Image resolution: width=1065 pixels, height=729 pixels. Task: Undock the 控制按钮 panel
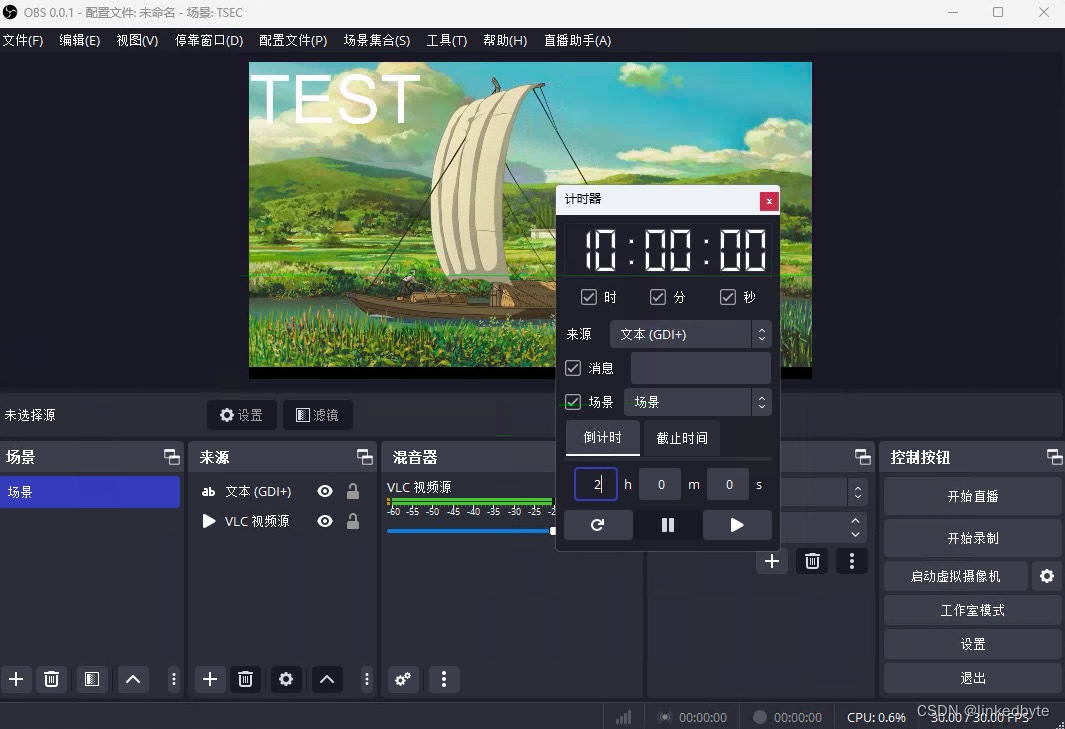coord(1055,457)
